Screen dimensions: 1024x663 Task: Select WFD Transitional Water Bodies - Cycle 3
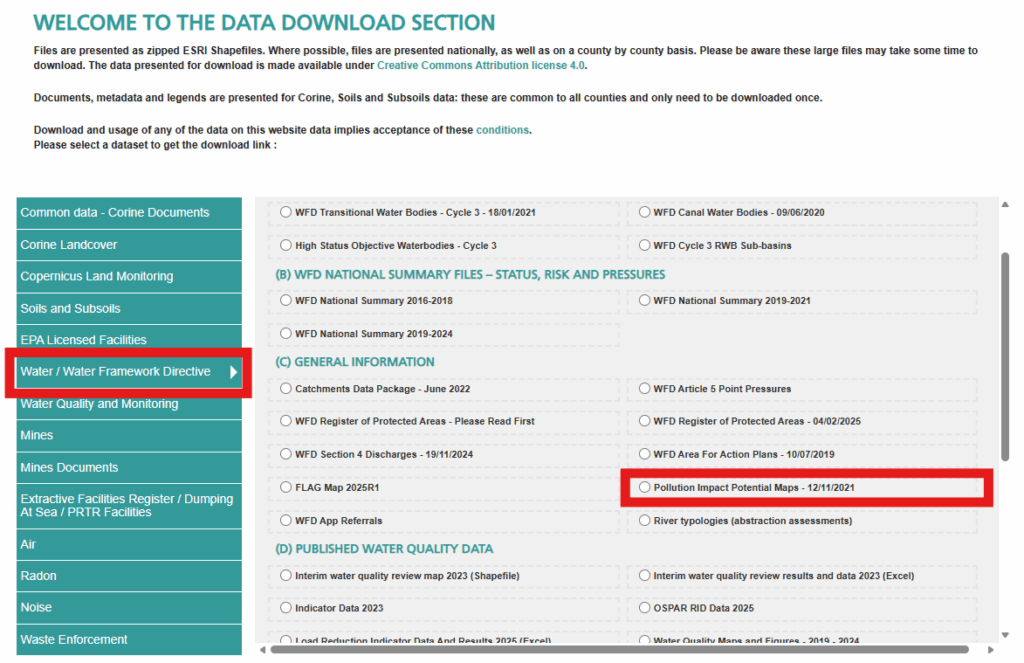tap(288, 212)
